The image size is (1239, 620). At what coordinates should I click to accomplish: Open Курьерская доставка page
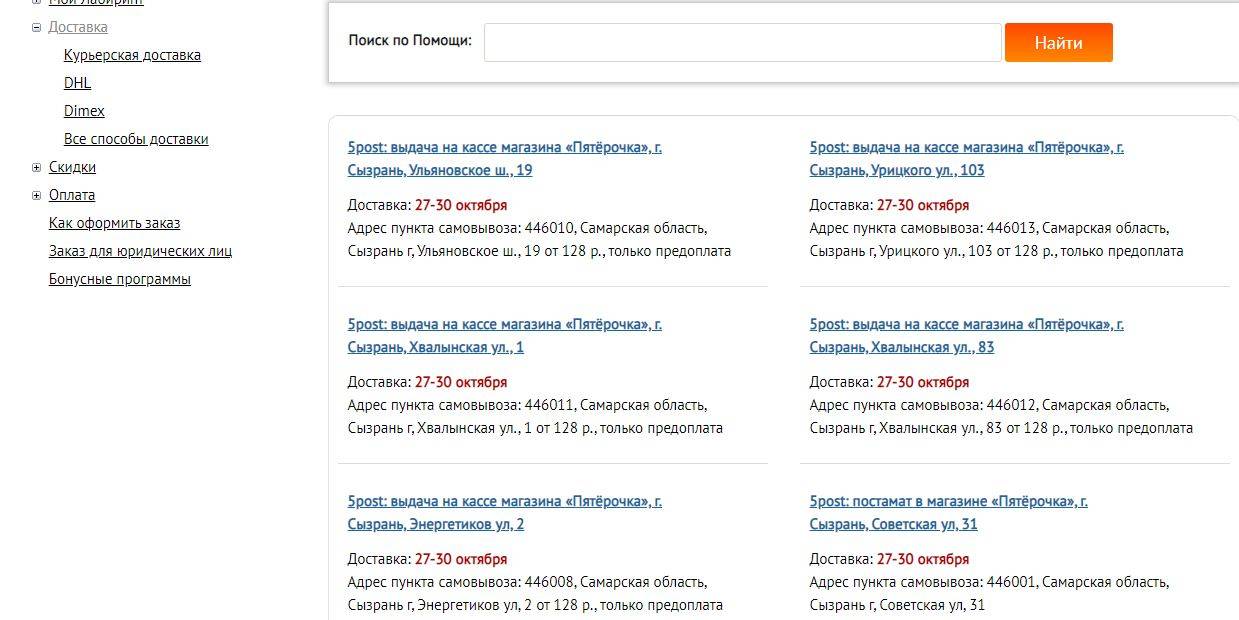pyautogui.click(x=132, y=55)
